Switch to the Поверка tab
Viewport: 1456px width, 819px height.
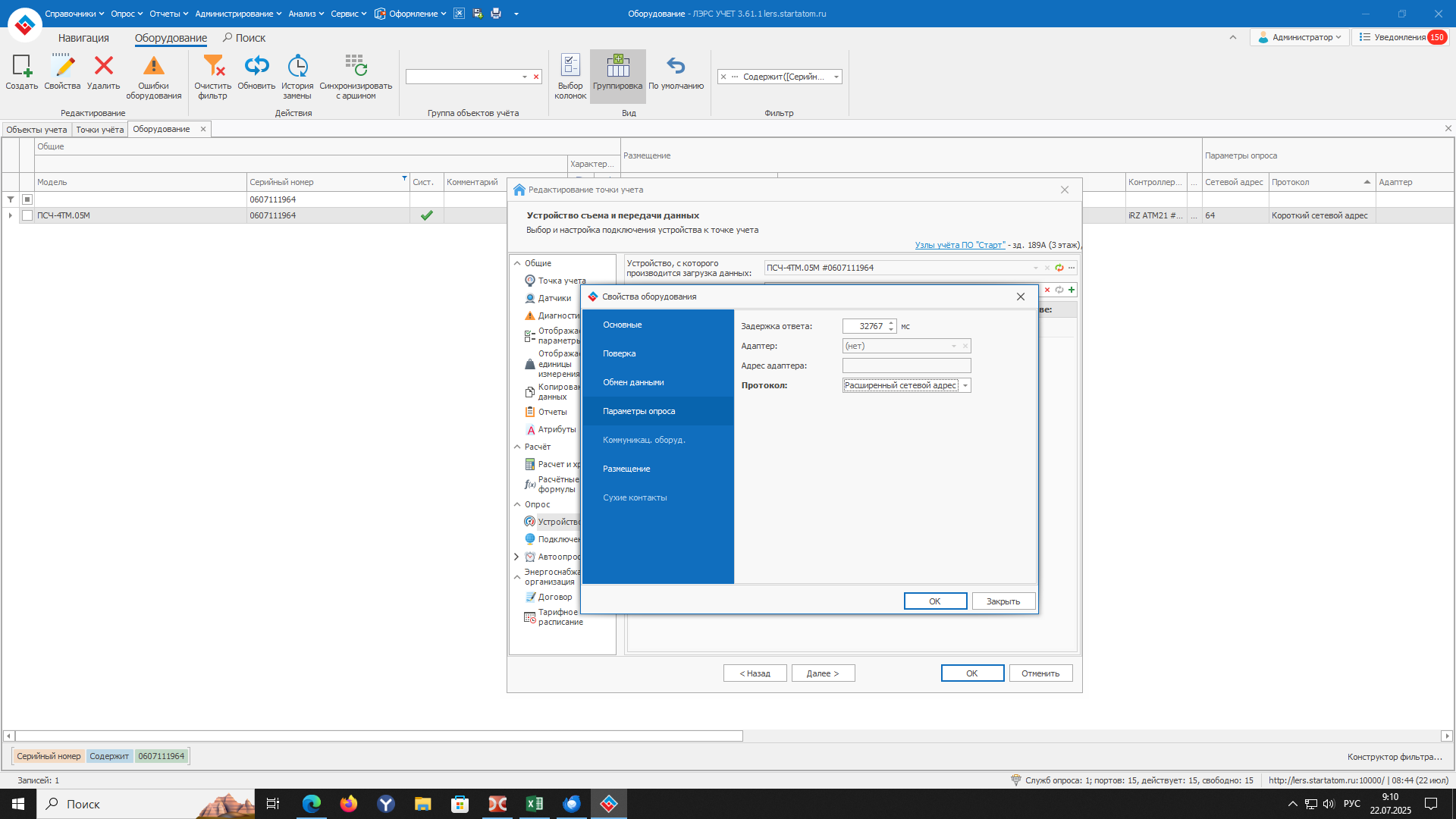point(620,354)
